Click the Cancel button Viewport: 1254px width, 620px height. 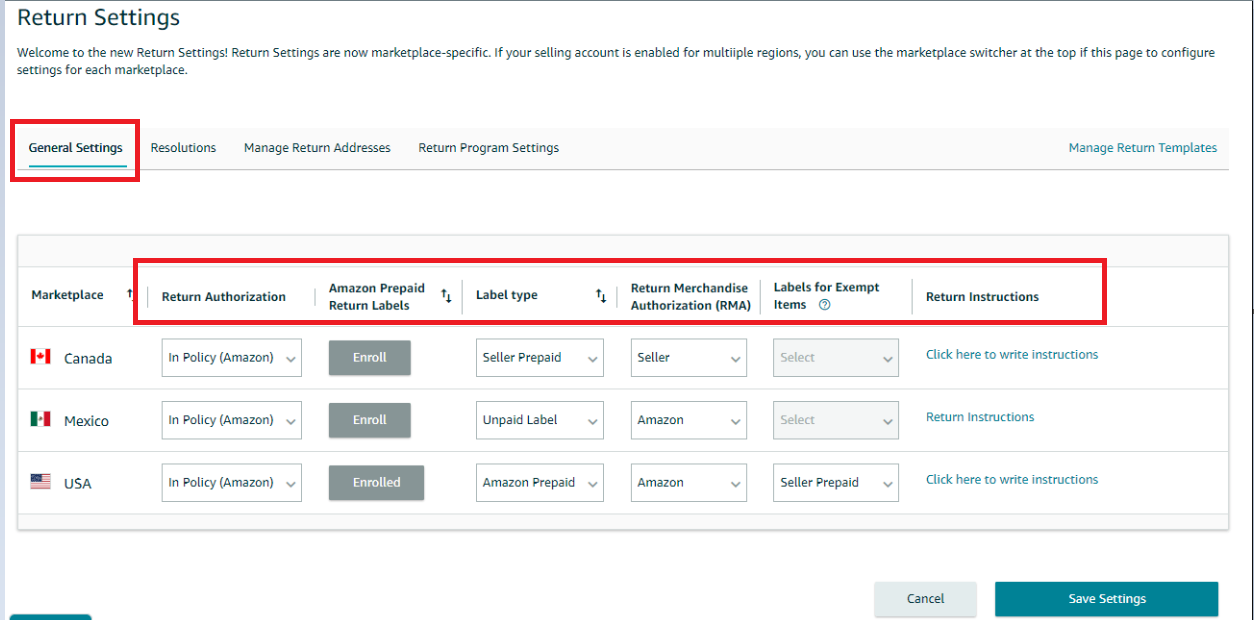tap(925, 599)
